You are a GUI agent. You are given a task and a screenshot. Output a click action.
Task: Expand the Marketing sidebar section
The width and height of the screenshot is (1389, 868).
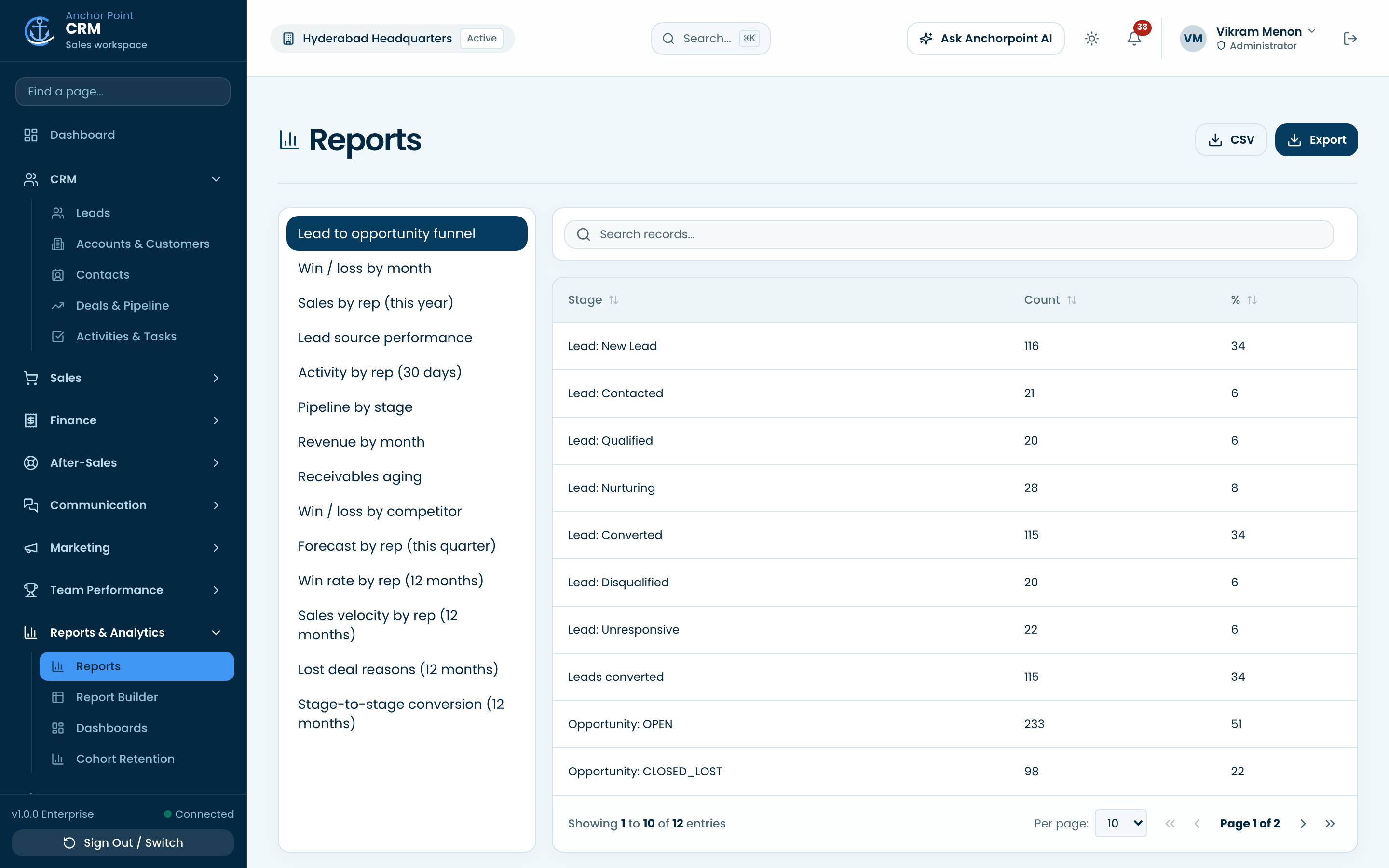(x=217, y=548)
